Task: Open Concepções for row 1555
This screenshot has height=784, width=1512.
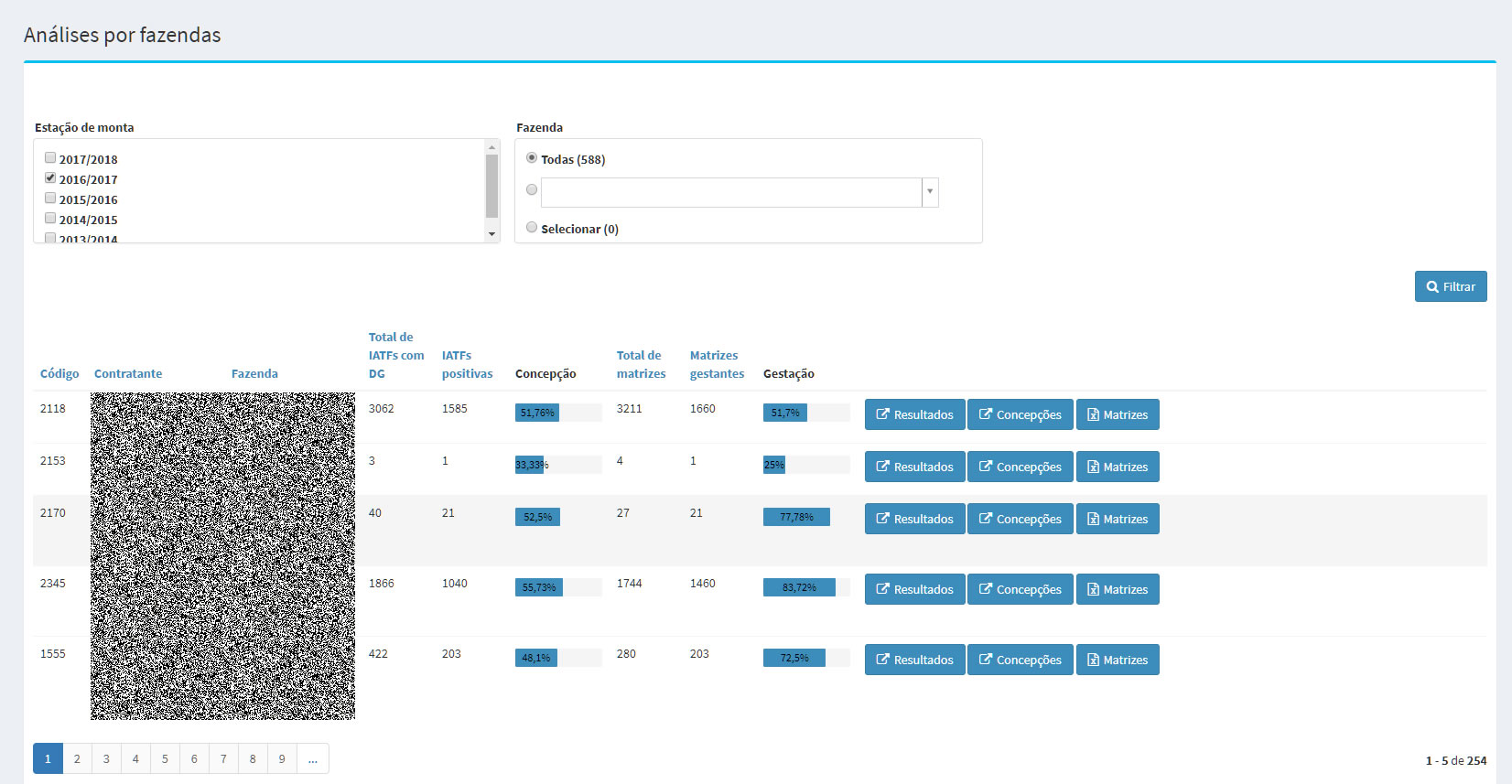Action: (1021, 660)
